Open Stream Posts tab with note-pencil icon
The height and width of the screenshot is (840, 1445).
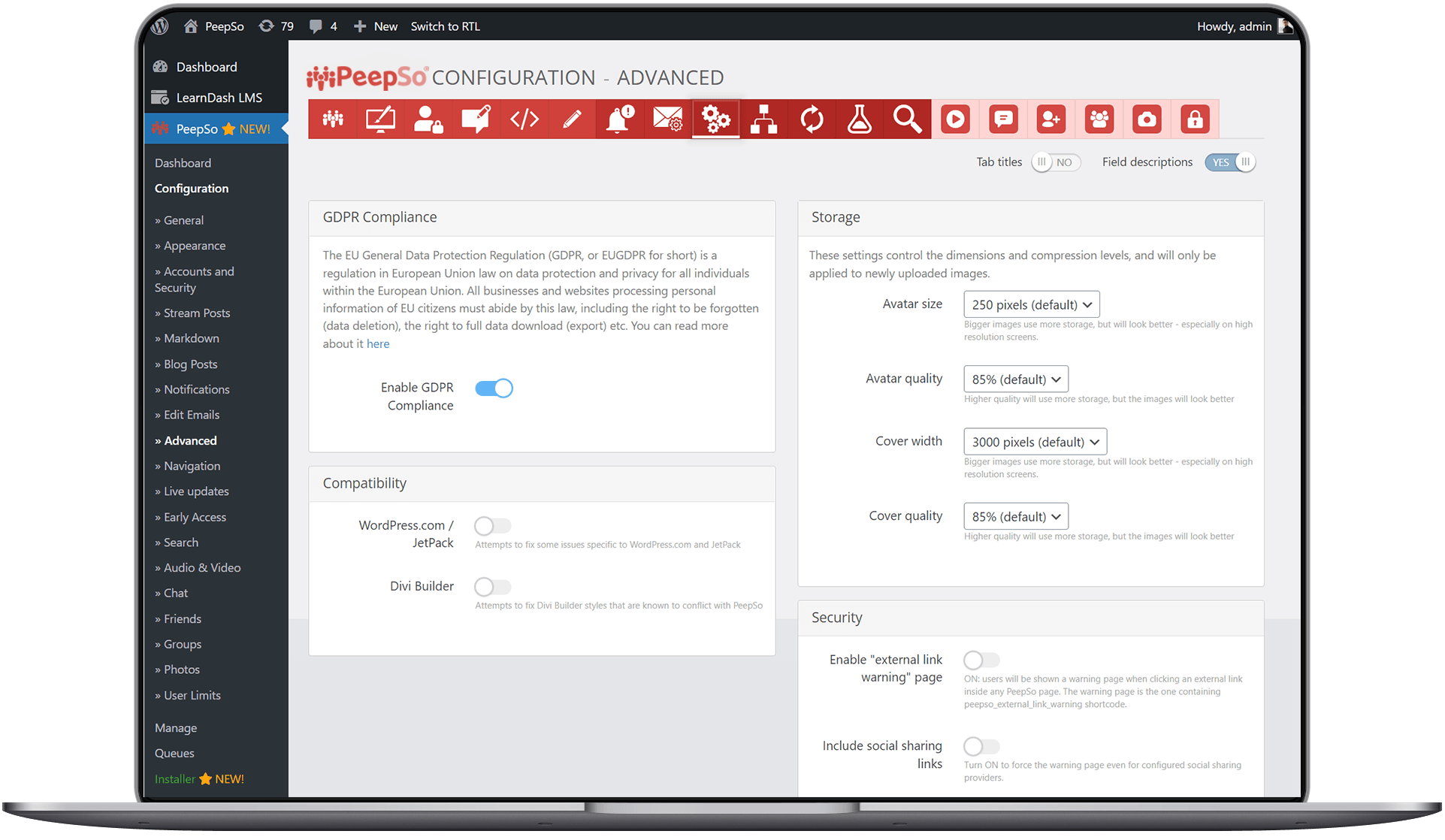point(476,119)
